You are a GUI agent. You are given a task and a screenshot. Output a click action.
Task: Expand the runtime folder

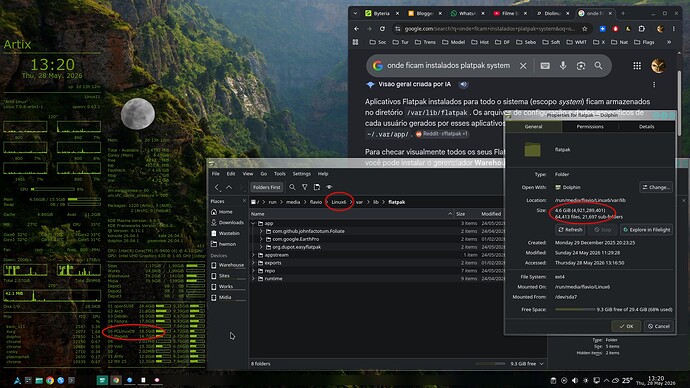click(253, 279)
